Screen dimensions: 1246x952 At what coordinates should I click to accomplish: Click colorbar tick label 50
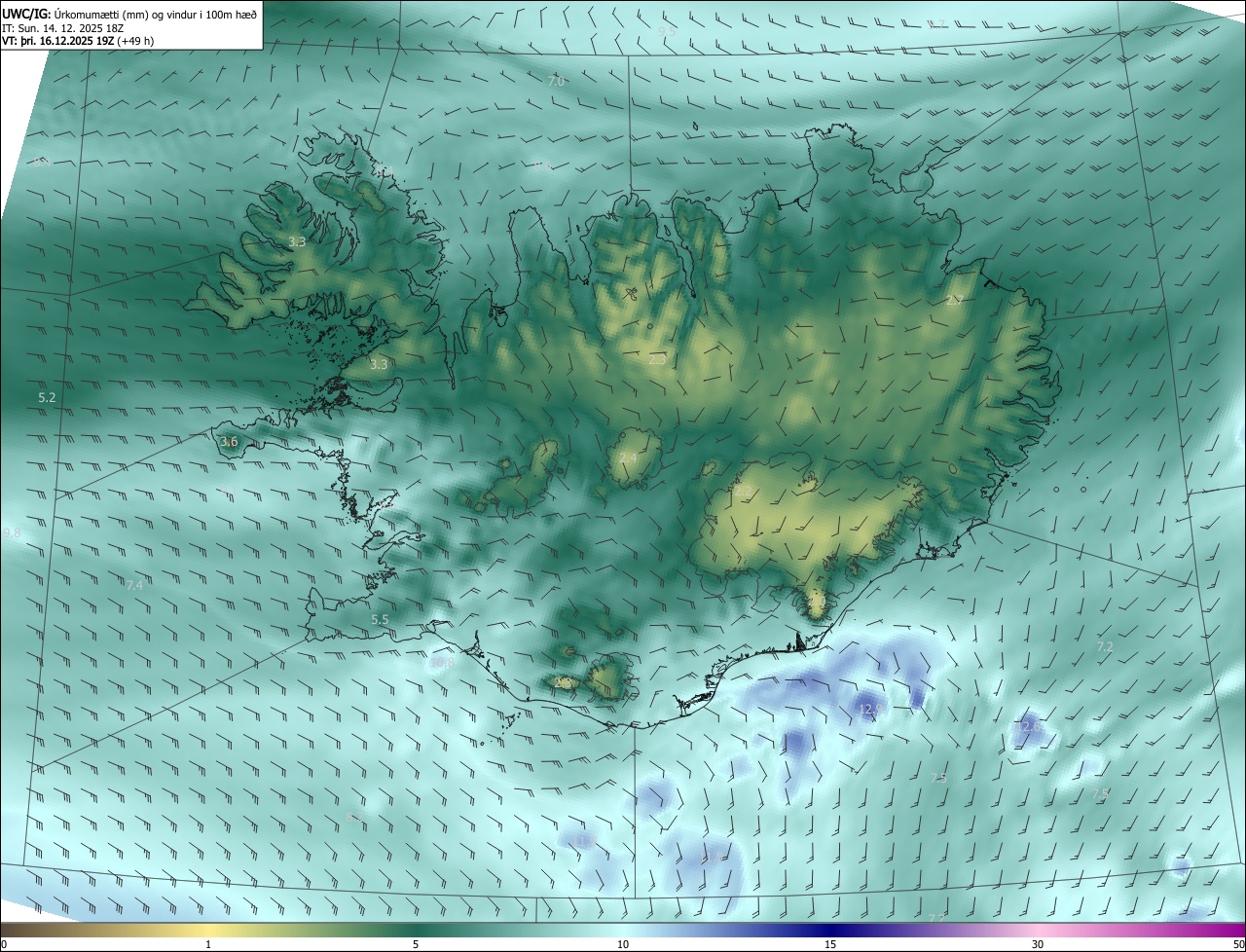point(1237,944)
